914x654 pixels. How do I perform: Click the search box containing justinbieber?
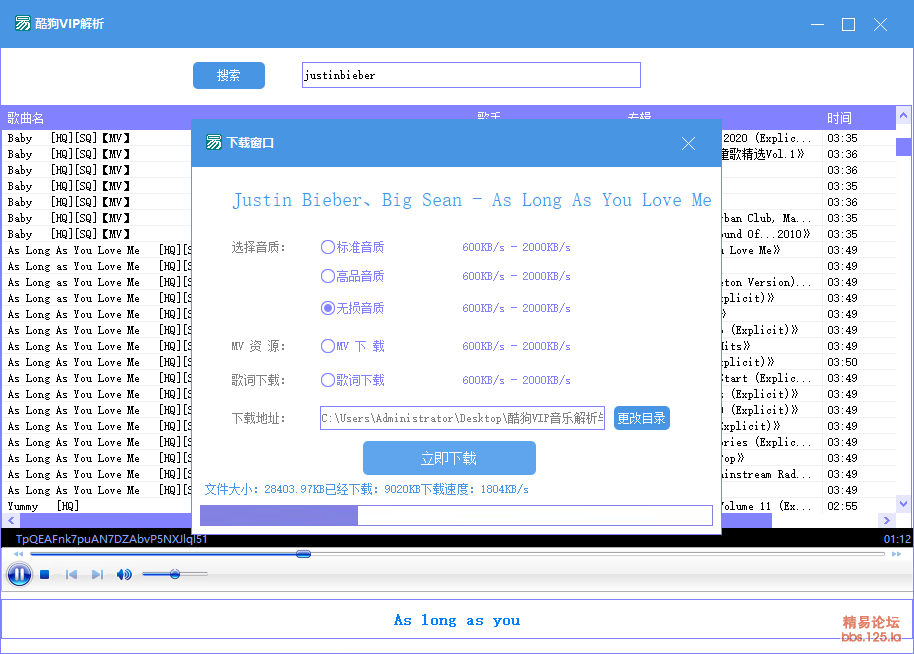471,75
